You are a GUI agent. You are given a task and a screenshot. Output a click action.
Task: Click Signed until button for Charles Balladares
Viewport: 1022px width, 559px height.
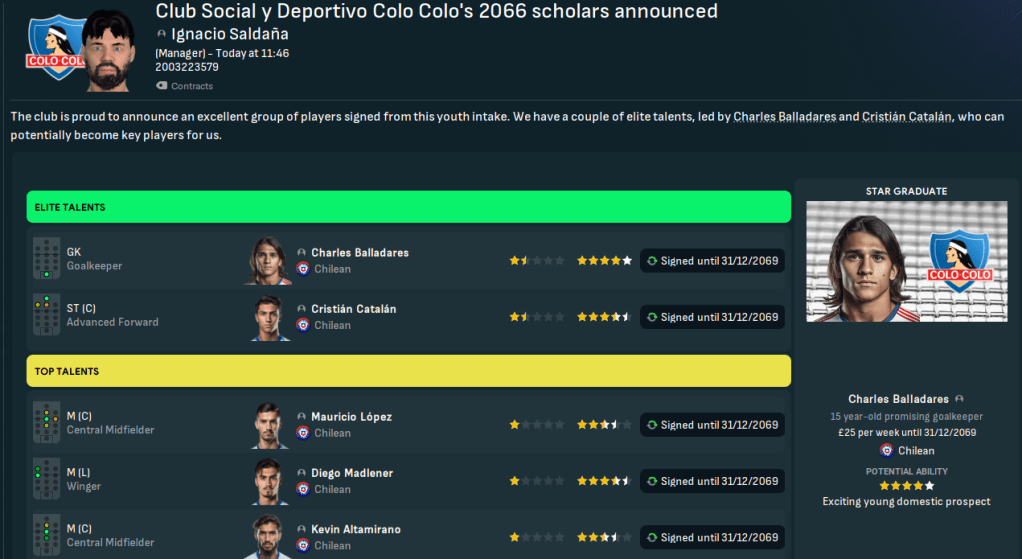(712, 261)
